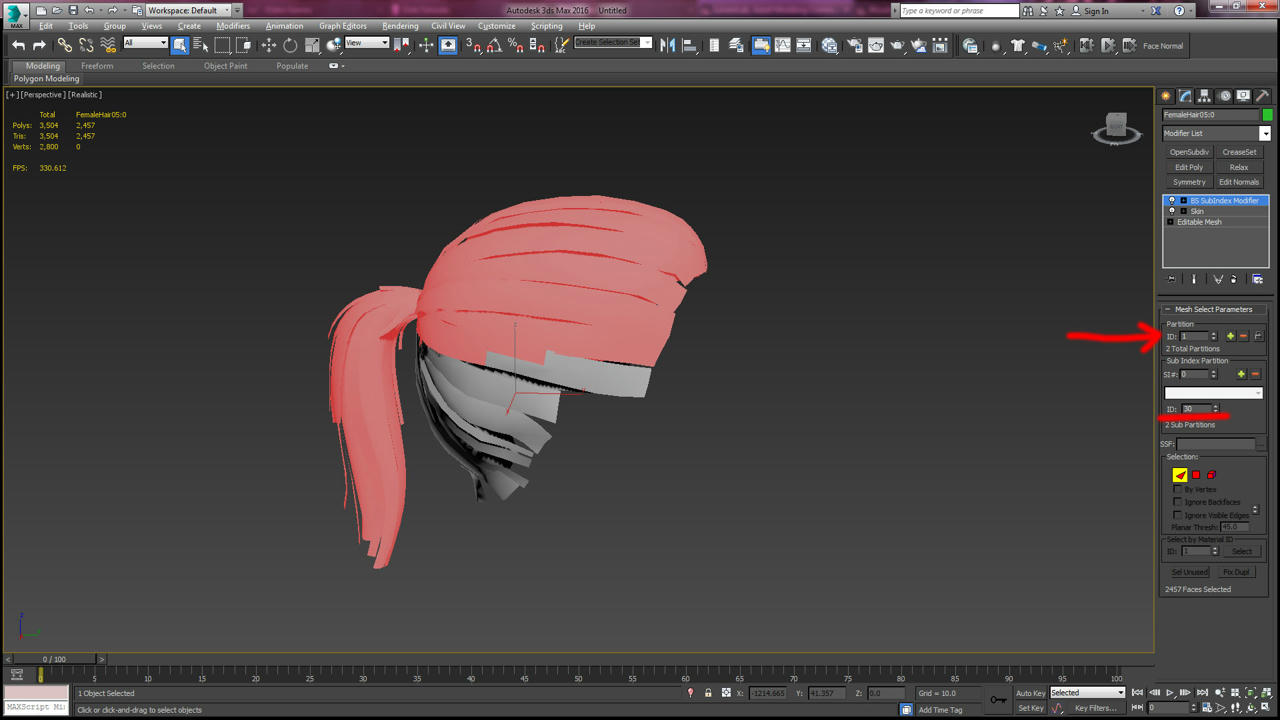Activate the Select and Rotate tool
Image resolution: width=1280 pixels, height=720 pixels.
290,45
